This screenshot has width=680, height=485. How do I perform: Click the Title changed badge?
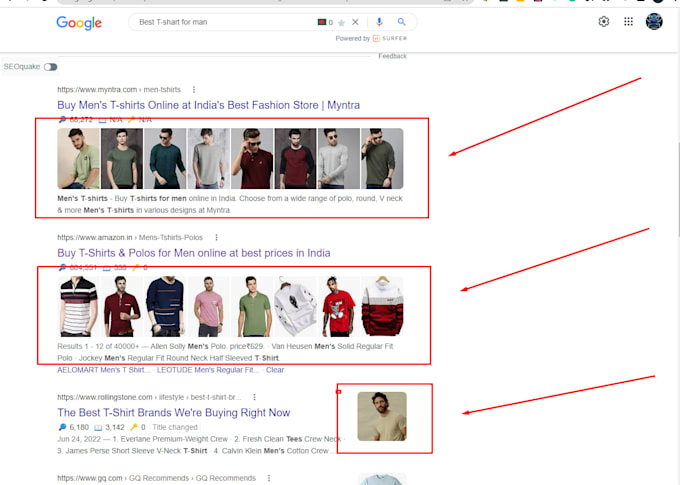[175, 427]
